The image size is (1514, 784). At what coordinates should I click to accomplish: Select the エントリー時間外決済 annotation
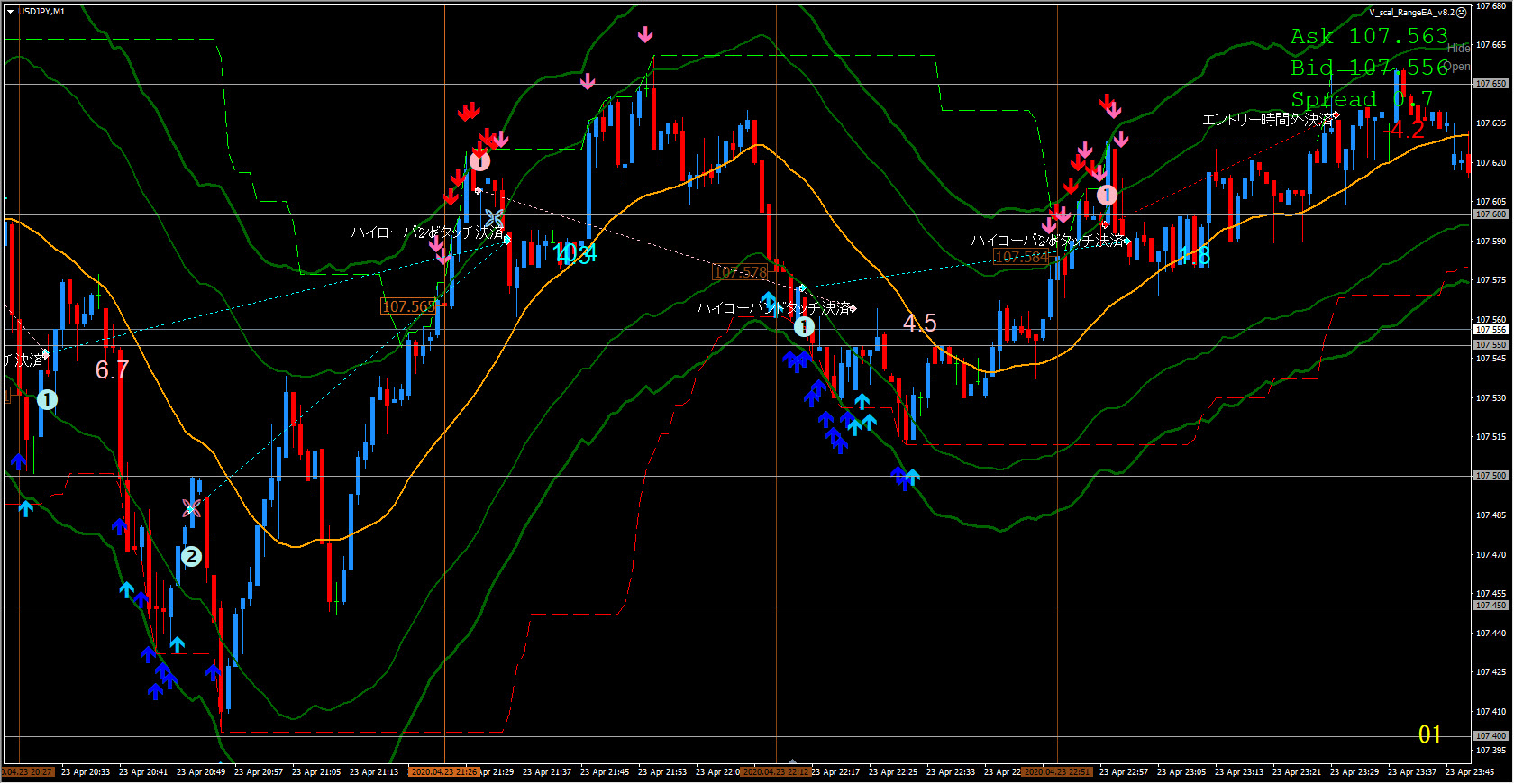click(x=1267, y=120)
